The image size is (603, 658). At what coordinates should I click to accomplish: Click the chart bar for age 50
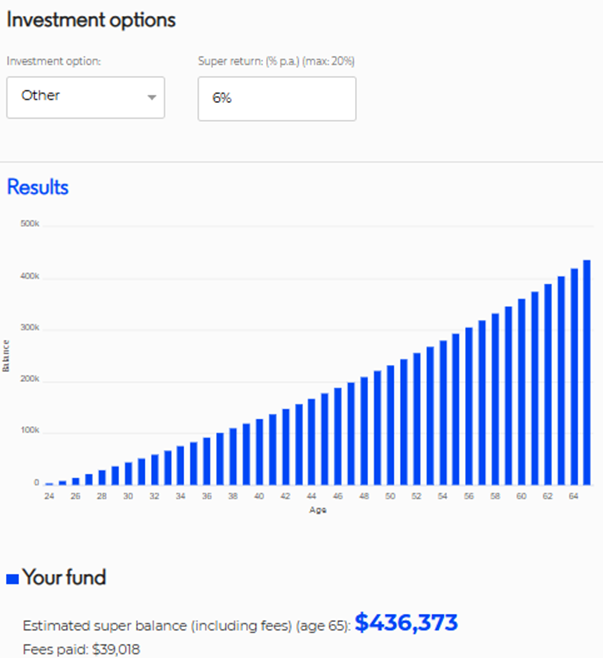391,418
